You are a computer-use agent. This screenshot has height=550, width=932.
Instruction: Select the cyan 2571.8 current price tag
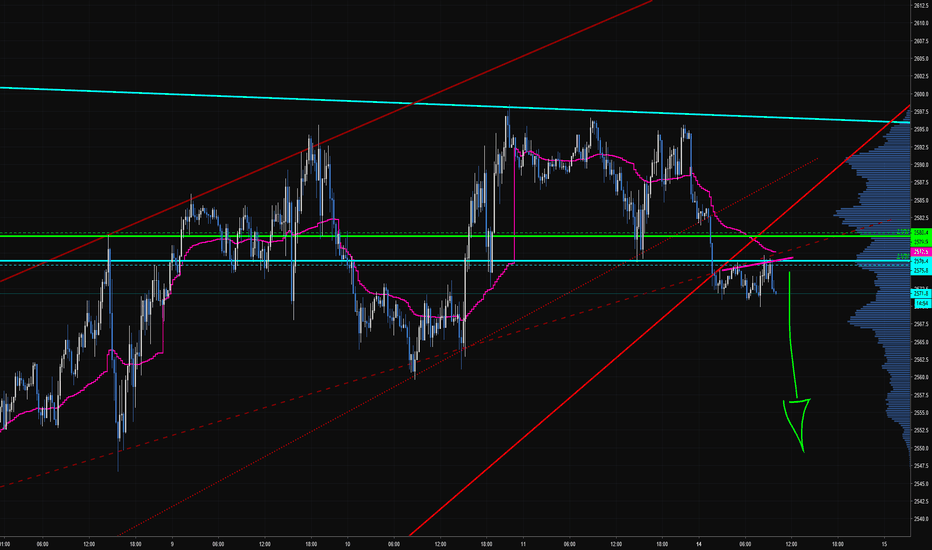coord(921,294)
